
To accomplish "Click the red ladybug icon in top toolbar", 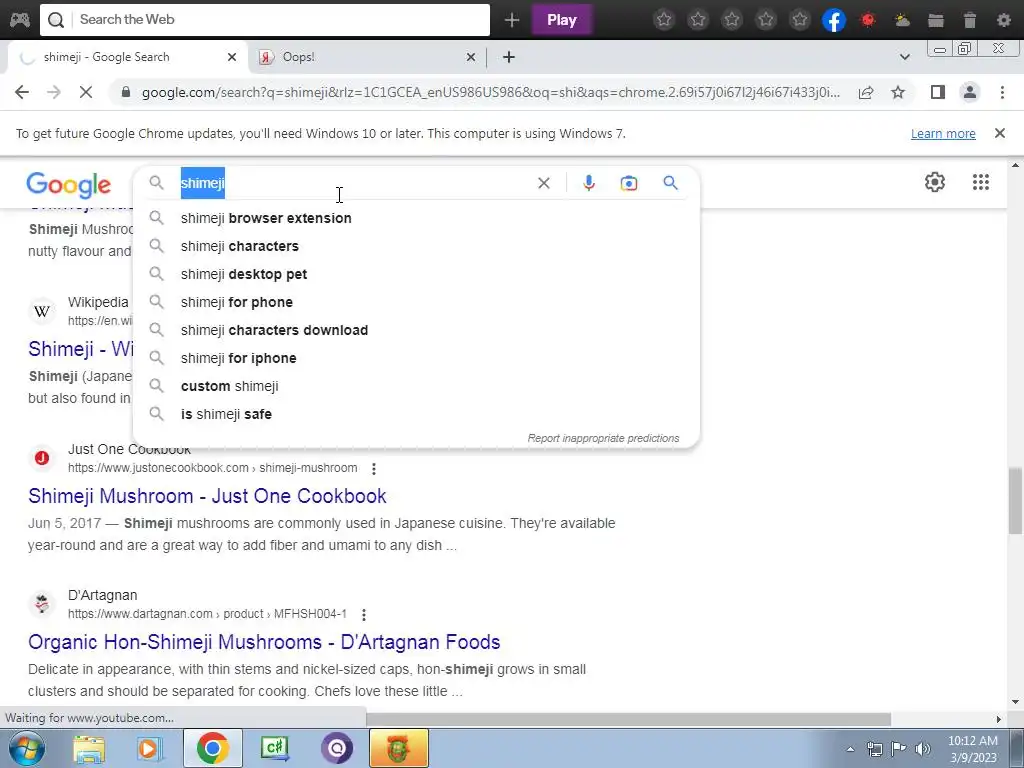I will pos(868,20).
